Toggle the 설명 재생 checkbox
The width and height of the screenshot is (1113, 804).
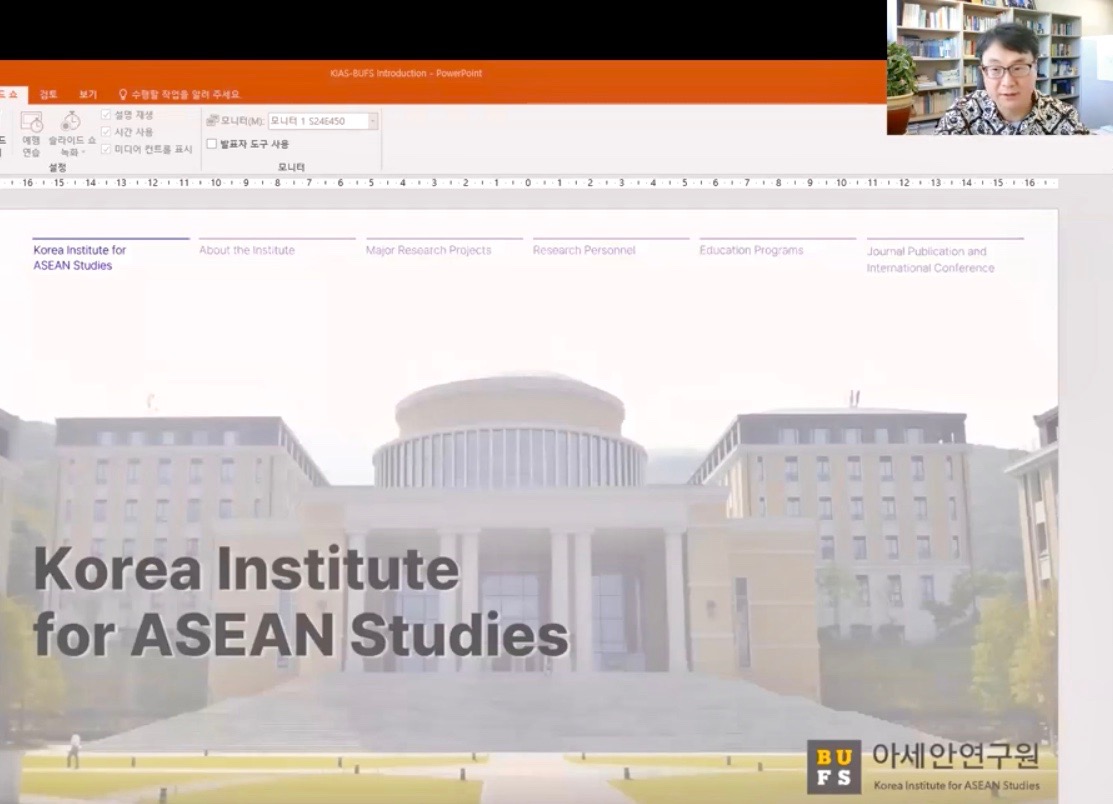pyautogui.click(x=106, y=115)
